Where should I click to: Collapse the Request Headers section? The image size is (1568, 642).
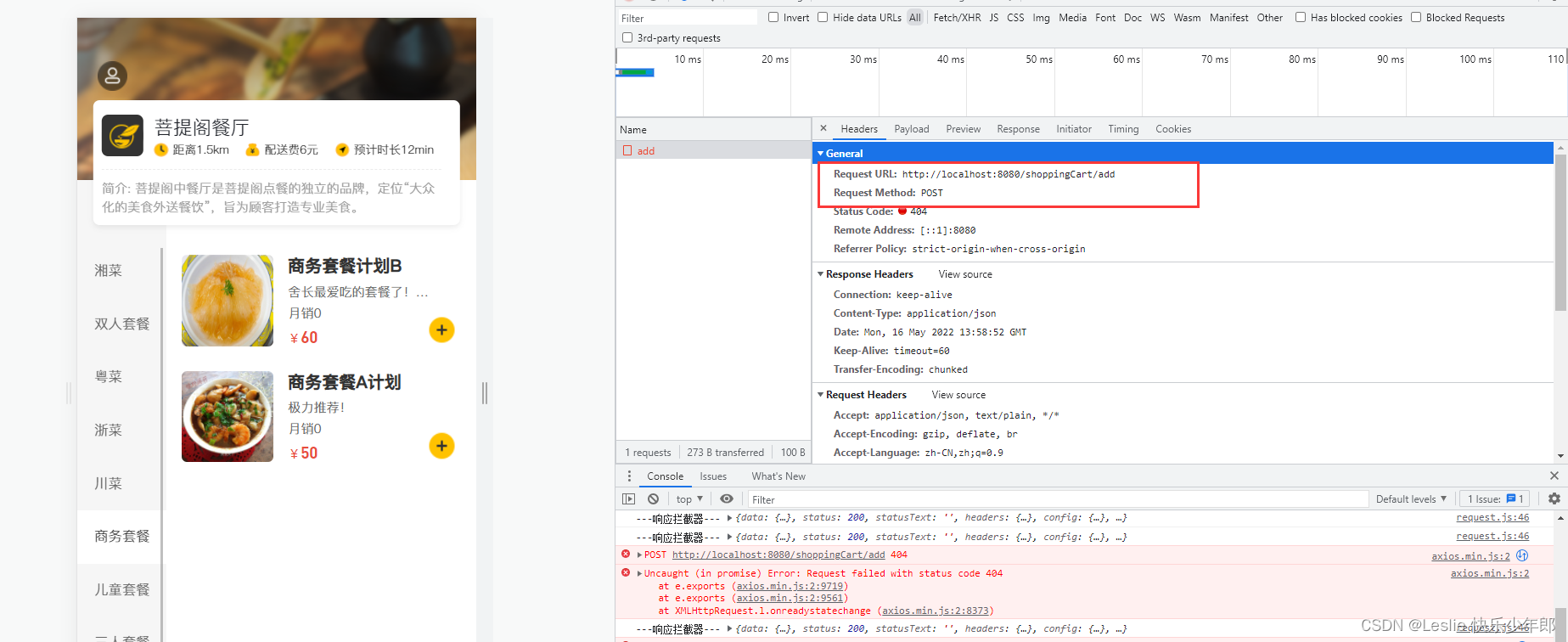tap(820, 395)
